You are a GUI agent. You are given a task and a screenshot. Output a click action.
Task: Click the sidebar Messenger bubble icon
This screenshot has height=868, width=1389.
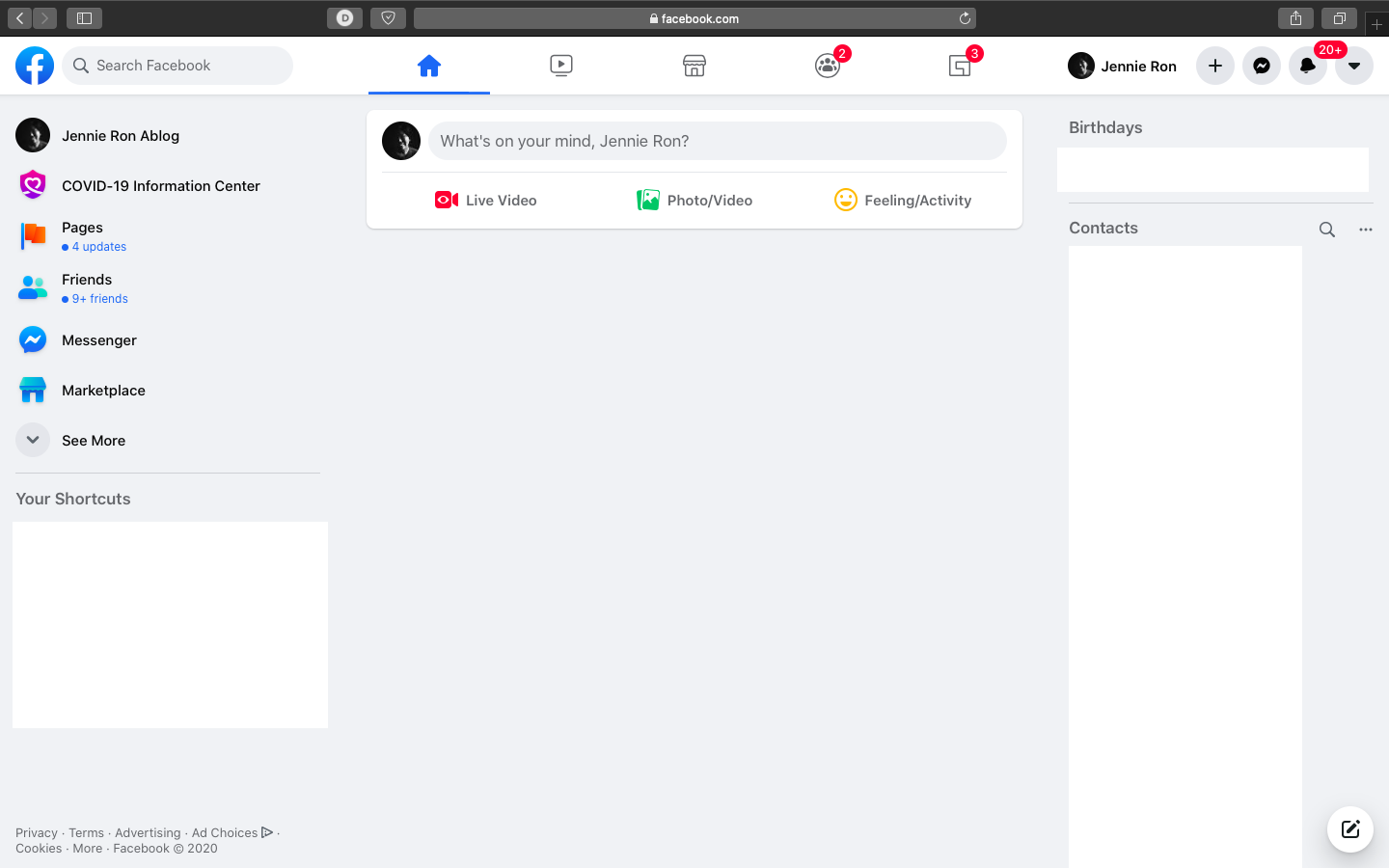(x=33, y=339)
